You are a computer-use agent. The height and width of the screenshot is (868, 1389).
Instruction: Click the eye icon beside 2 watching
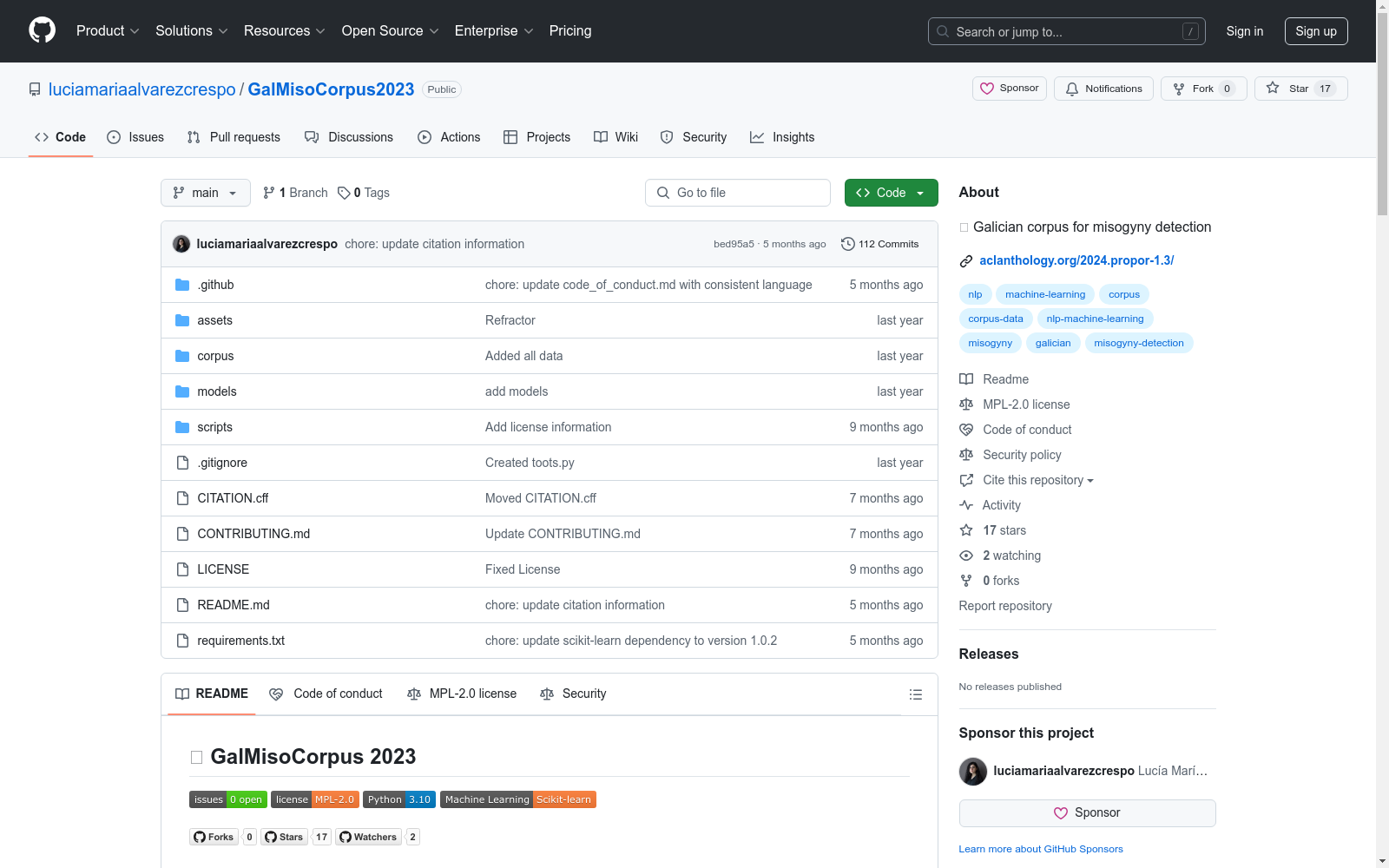click(966, 556)
